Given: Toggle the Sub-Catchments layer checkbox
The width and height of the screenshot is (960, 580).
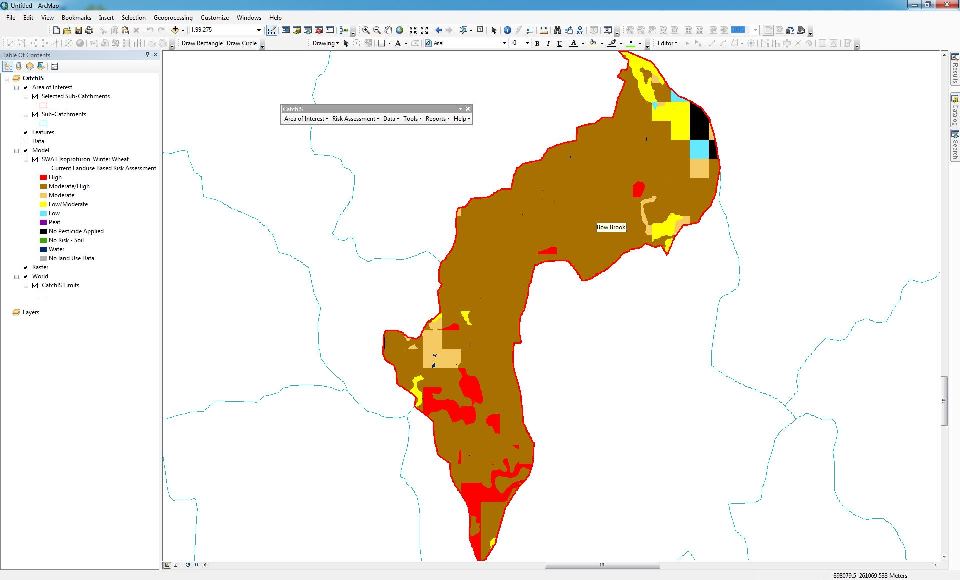Looking at the screenshot, I should 35,114.
